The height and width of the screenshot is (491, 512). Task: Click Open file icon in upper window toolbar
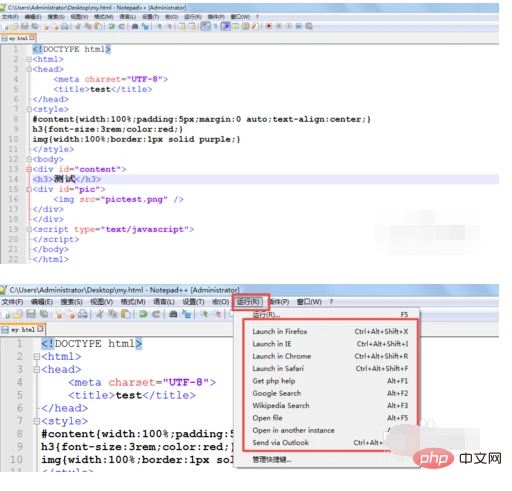pos(15,26)
